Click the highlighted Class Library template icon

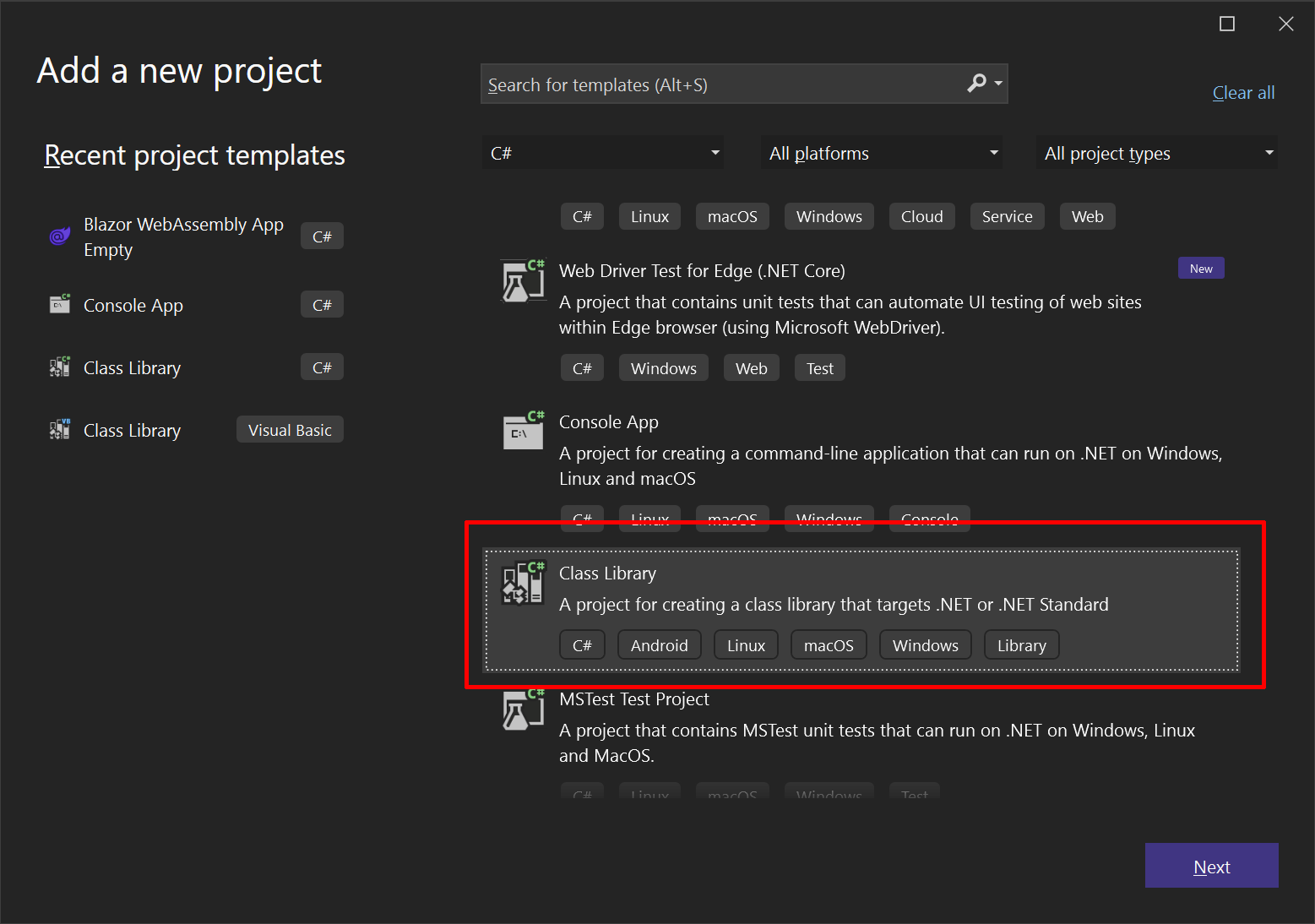click(523, 584)
